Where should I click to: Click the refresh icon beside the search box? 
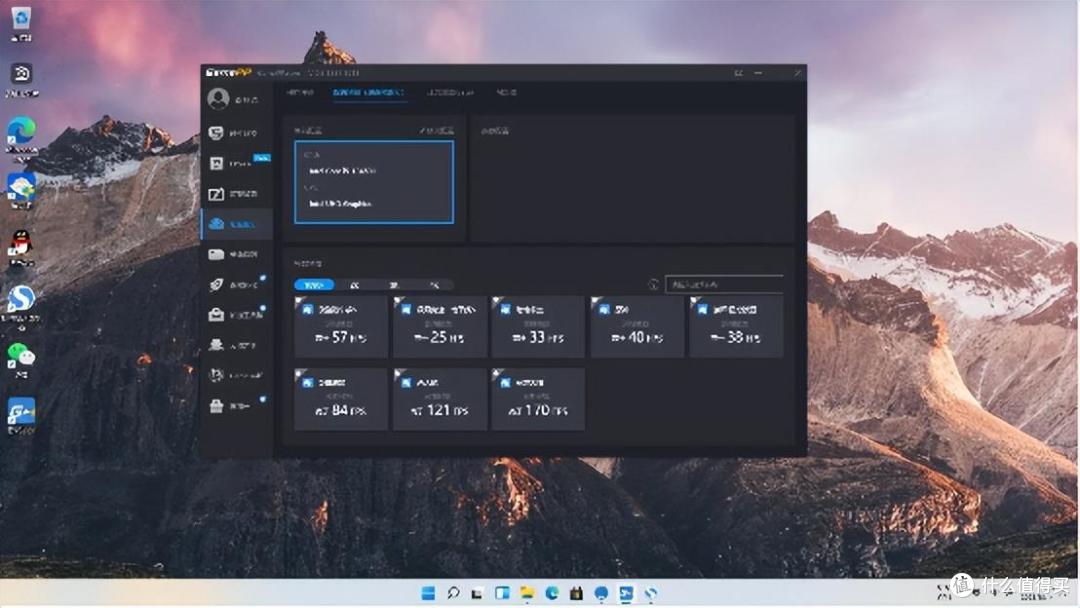click(653, 284)
